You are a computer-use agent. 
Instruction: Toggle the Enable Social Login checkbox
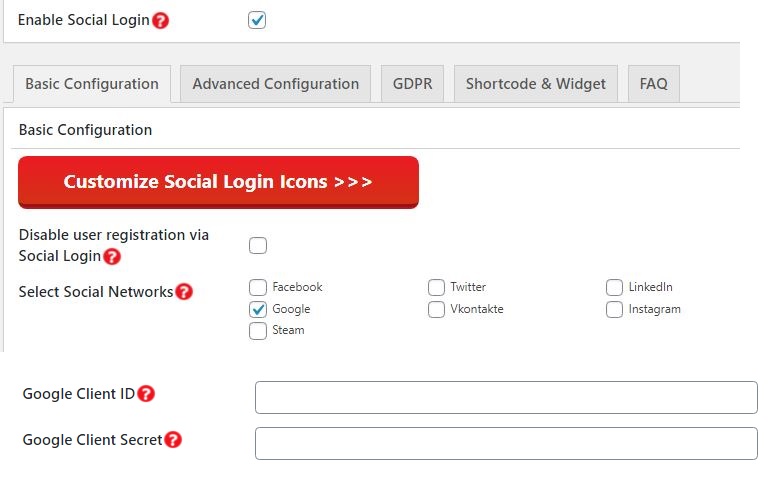(257, 20)
